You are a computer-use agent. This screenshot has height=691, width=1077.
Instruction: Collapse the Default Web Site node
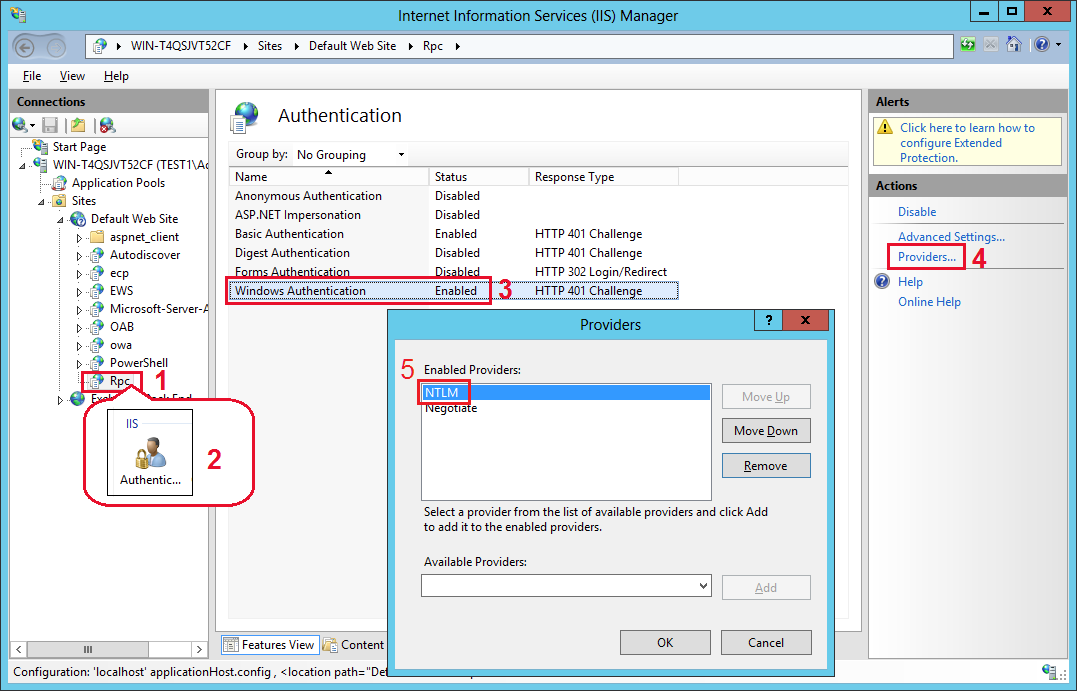pos(60,220)
